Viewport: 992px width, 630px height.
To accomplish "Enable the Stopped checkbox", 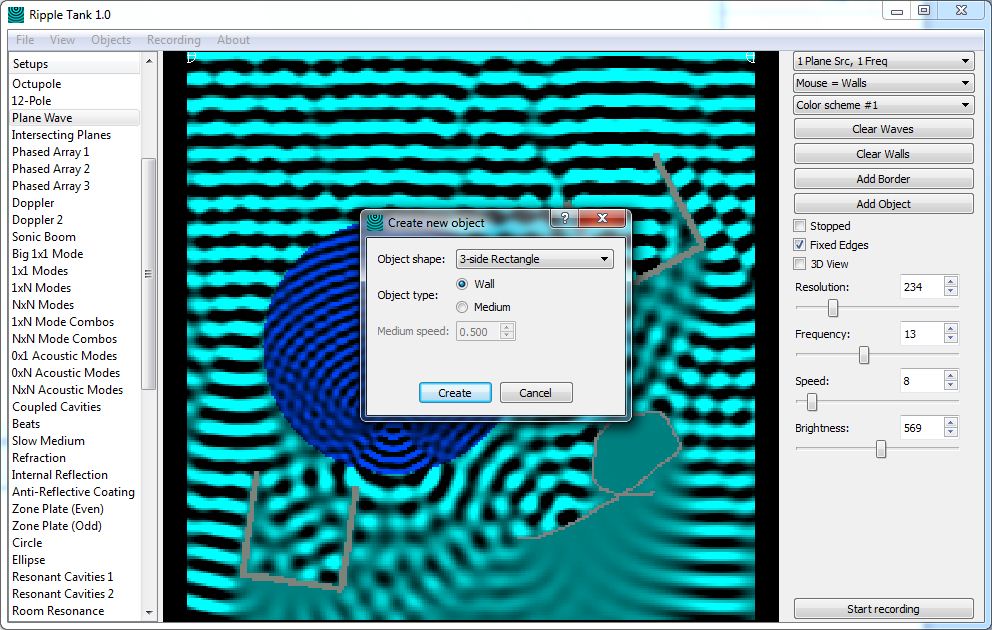I will click(x=800, y=226).
